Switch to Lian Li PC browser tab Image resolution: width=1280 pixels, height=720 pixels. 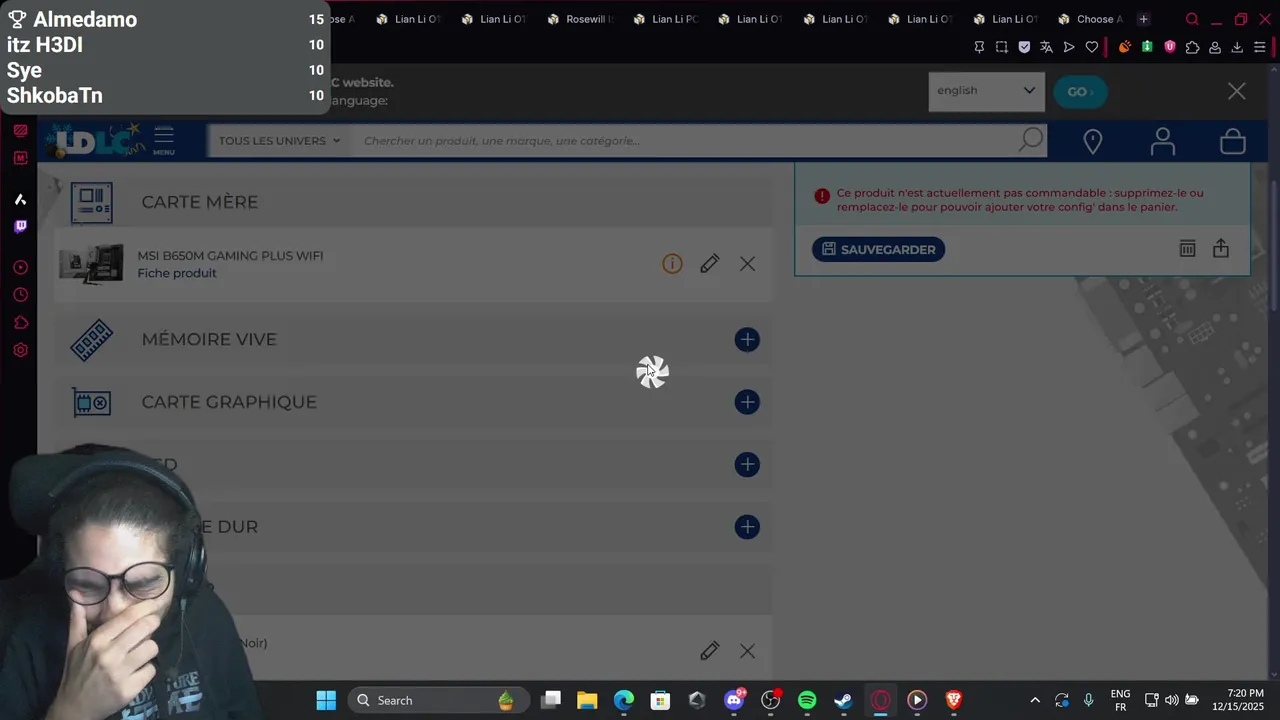(x=665, y=19)
